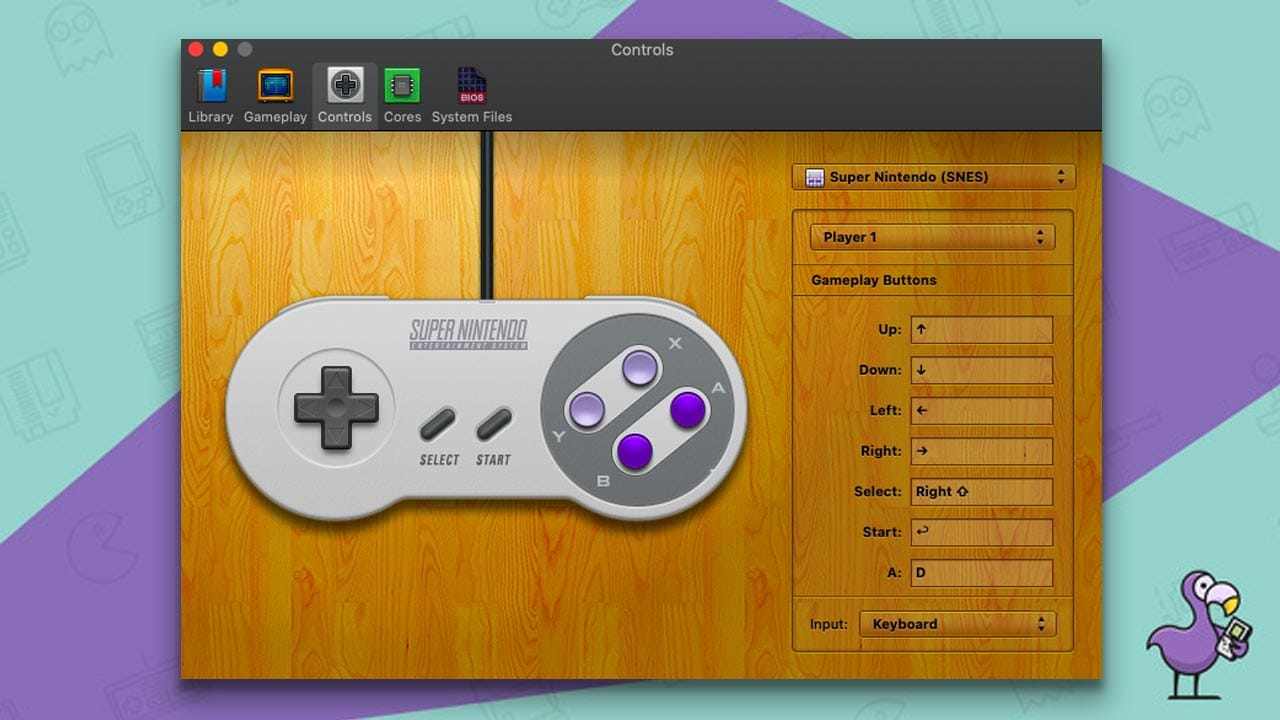Viewport: 1280px width, 720px height.
Task: Select the Controls gamepad icon
Action: point(345,86)
